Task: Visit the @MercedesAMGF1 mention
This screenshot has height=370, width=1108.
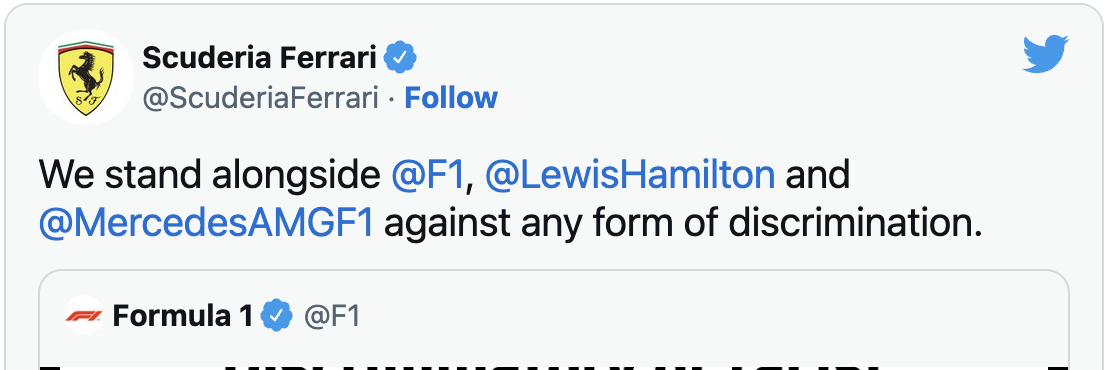Action: pyautogui.click(x=206, y=224)
